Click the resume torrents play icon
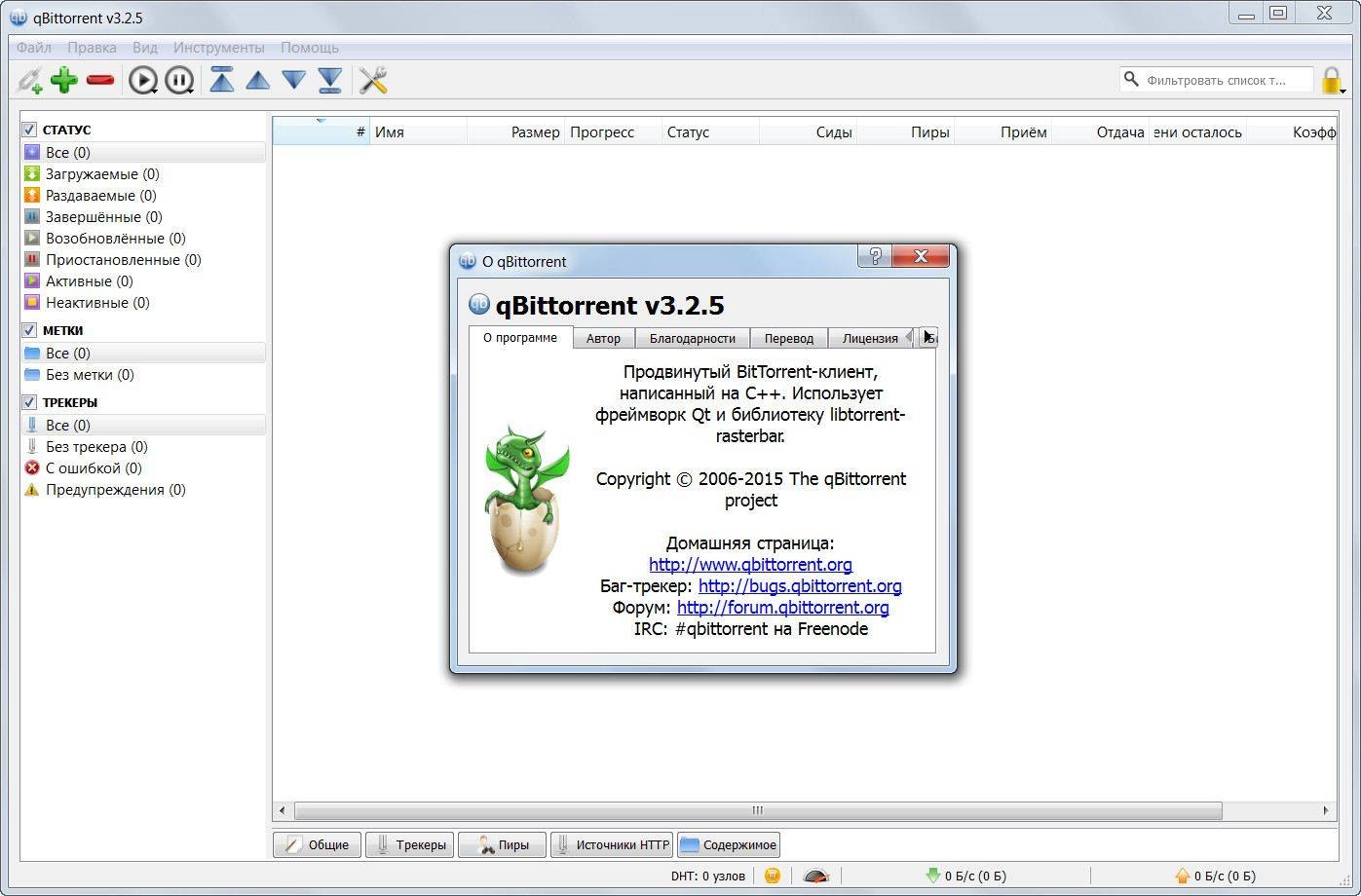This screenshot has width=1361, height=896. [142, 80]
